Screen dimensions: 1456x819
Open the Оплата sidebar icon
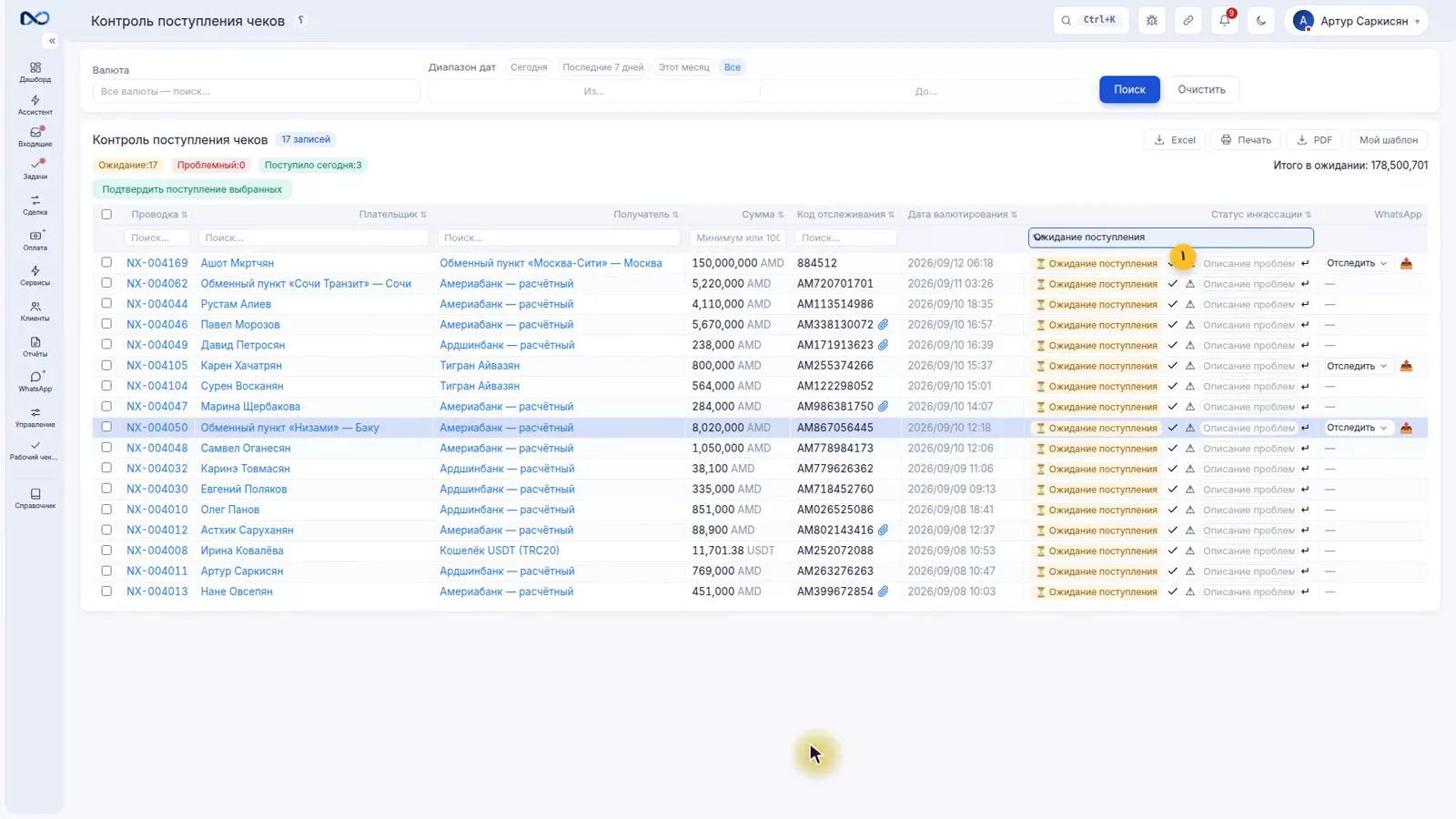[35, 240]
